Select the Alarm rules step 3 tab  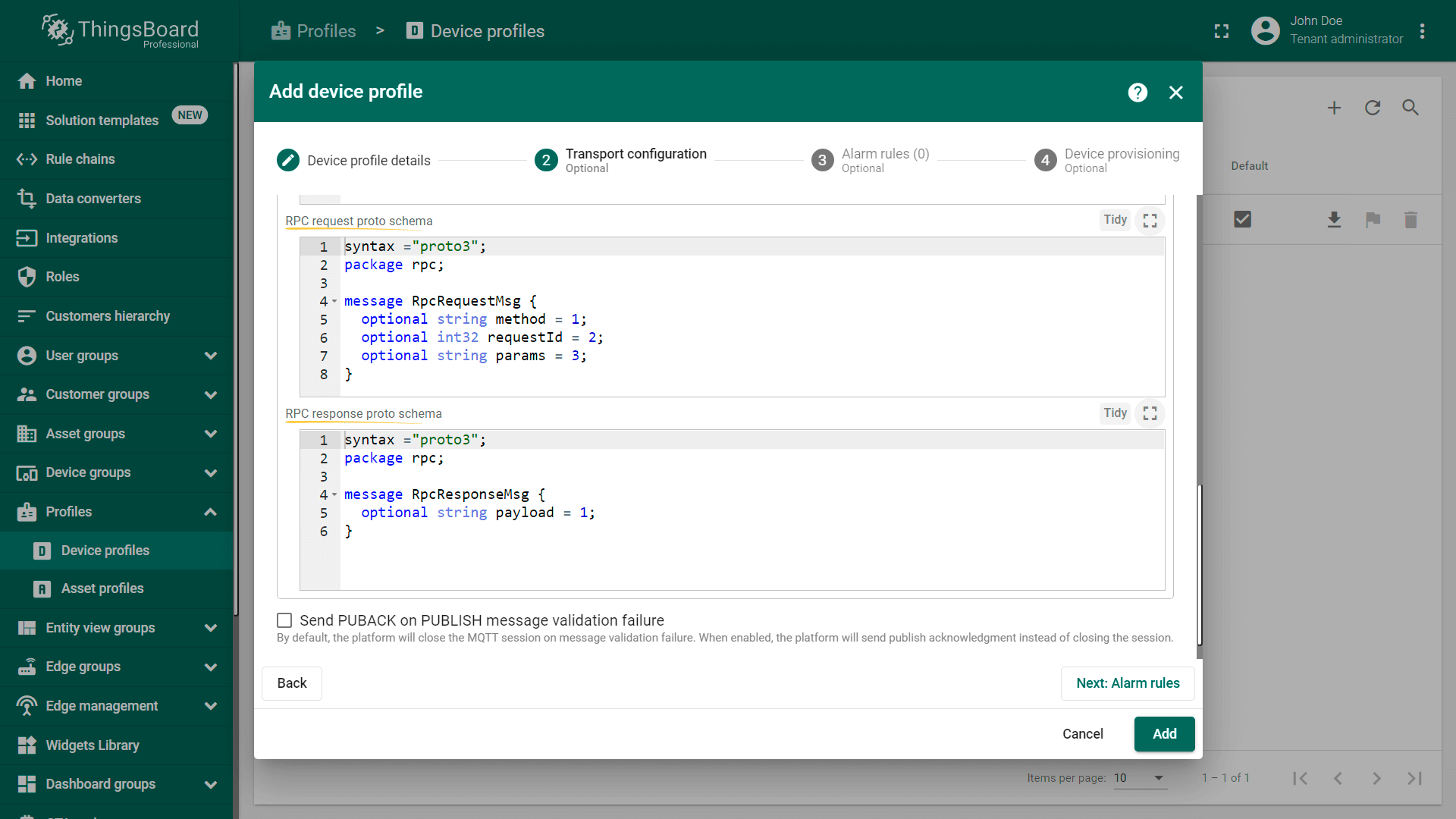pos(885,160)
